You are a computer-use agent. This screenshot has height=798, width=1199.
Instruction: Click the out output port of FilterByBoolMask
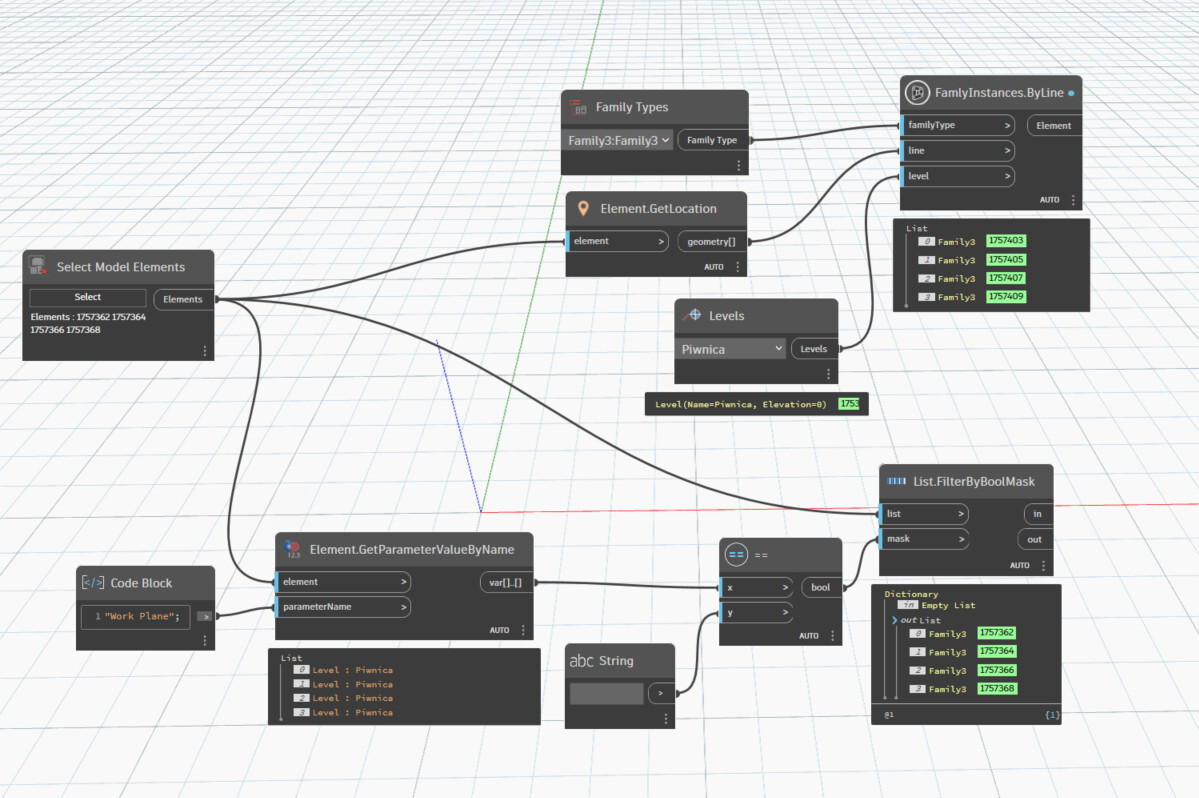tap(1035, 539)
